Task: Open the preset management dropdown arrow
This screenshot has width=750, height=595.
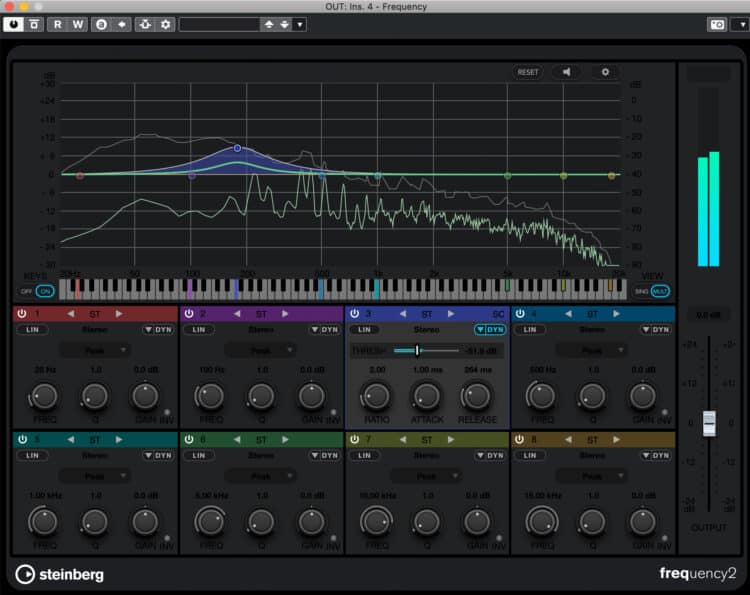Action: 300,24
